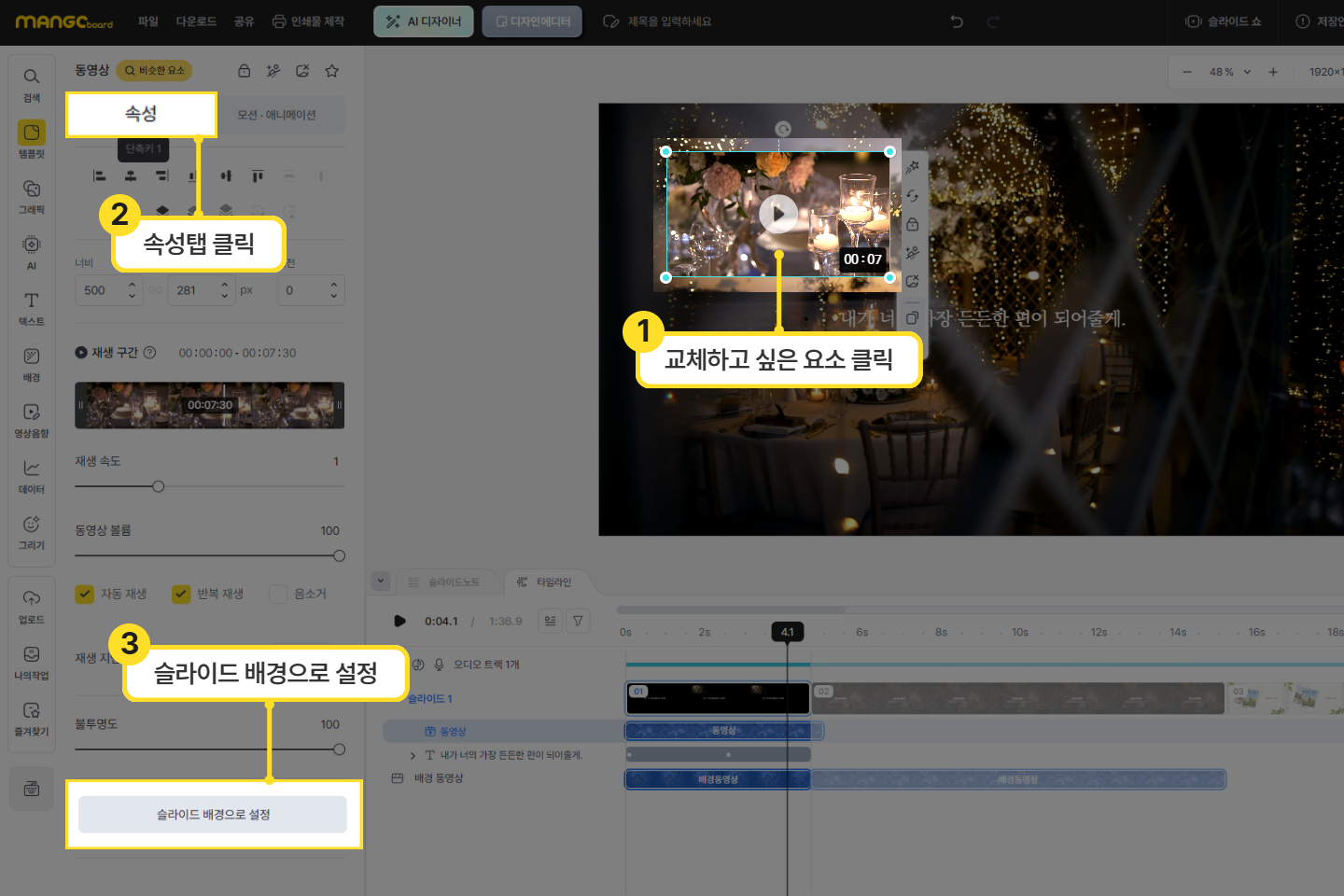The image size is (1344, 896).
Task: Click the AI 디자이너 button
Action: click(x=424, y=21)
